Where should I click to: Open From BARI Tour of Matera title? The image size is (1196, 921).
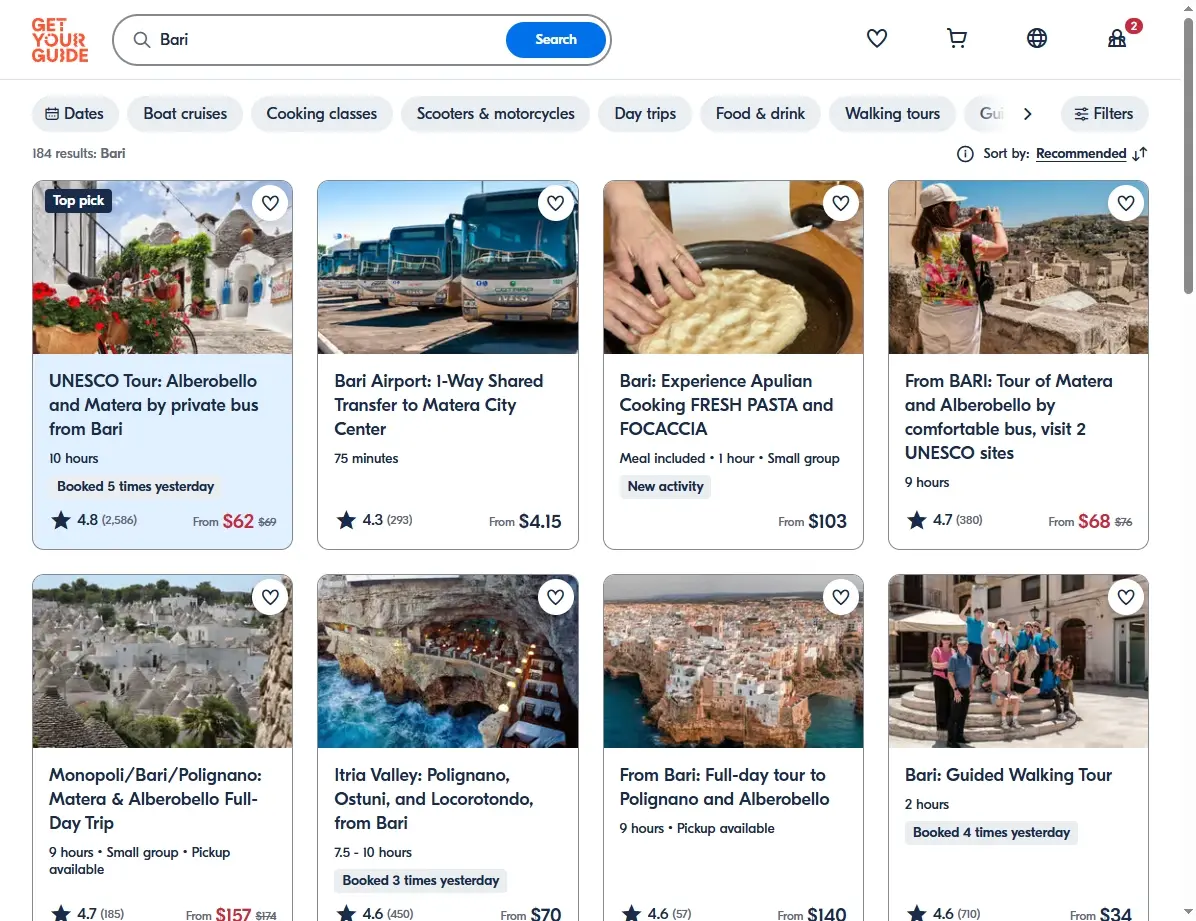[1008, 417]
